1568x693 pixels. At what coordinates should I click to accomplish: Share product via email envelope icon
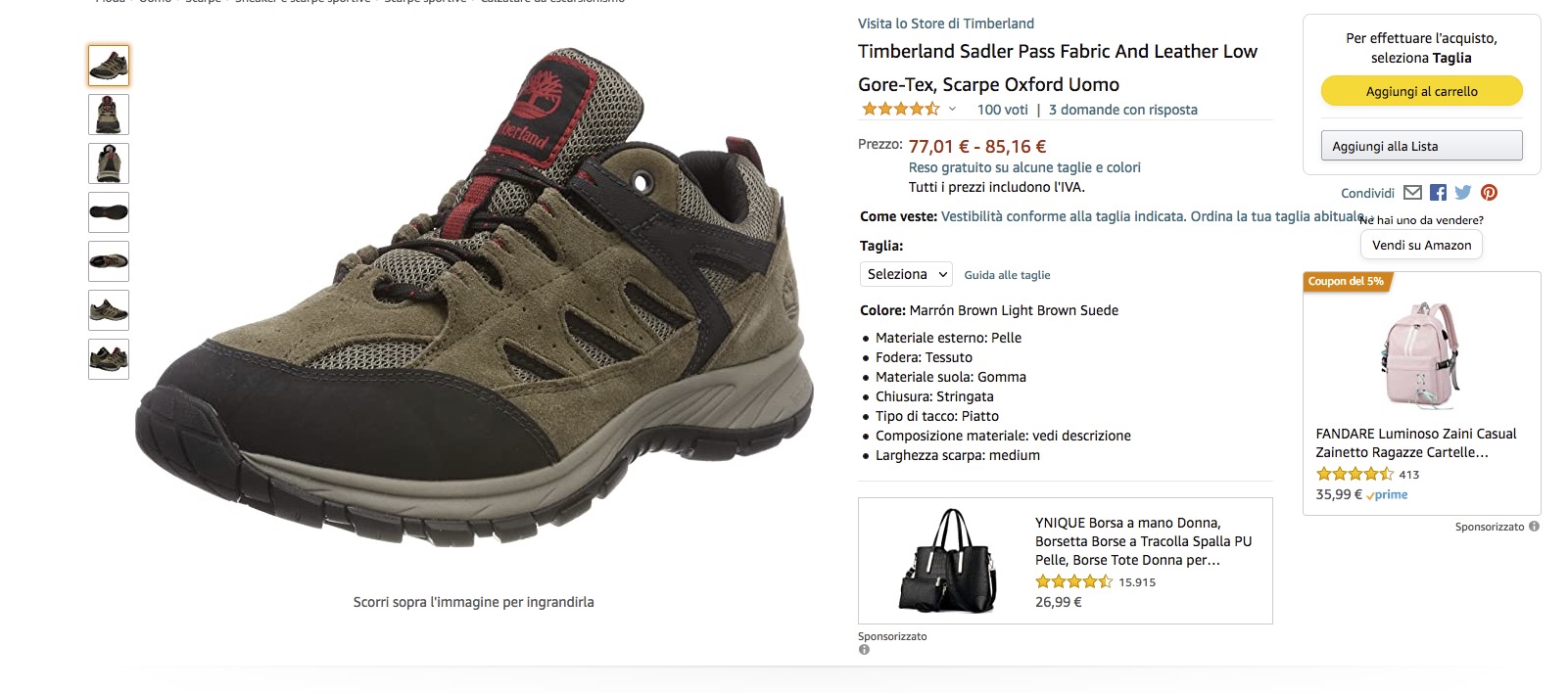[x=1412, y=193]
